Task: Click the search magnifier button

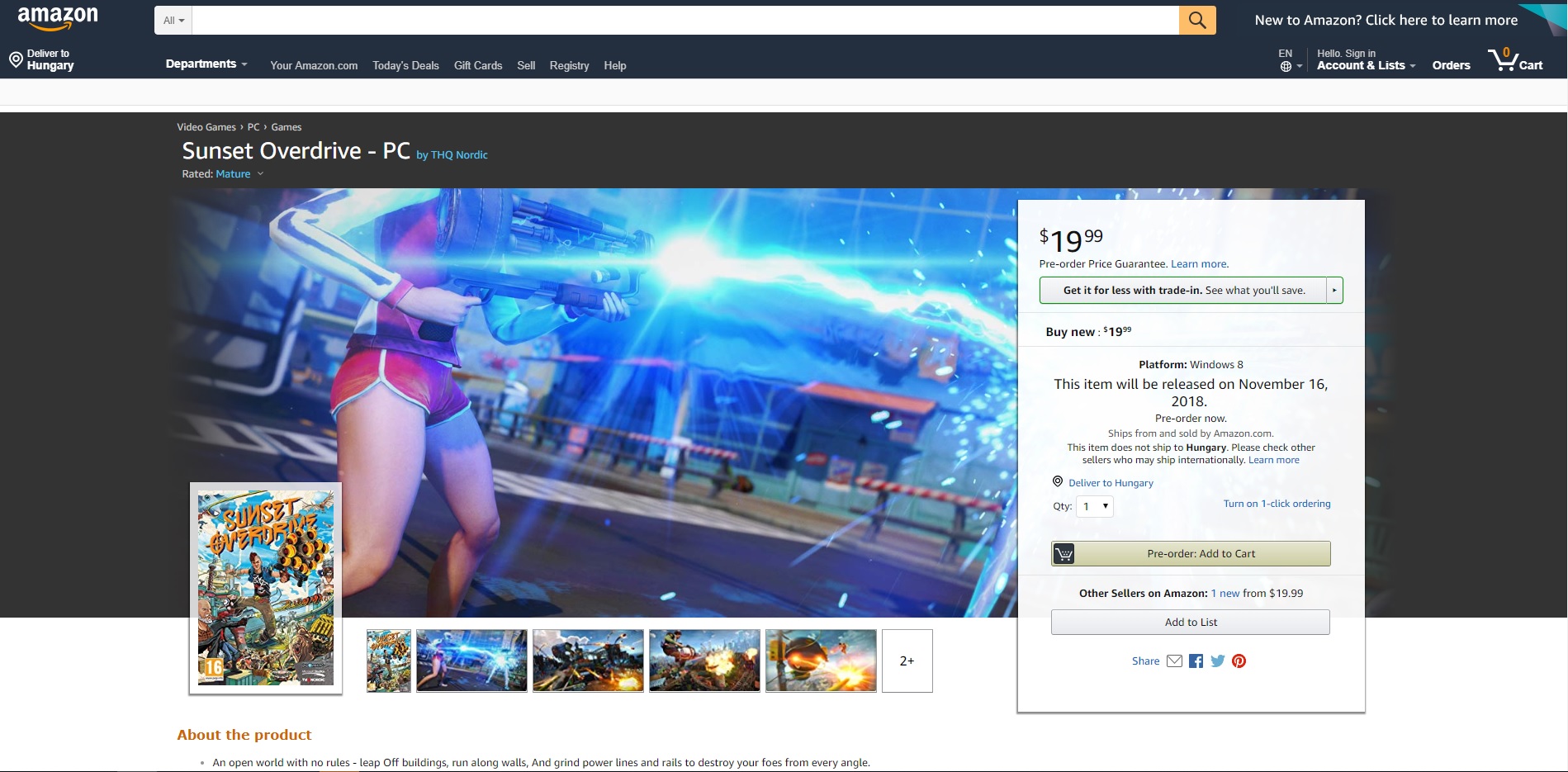Action: (x=1197, y=20)
